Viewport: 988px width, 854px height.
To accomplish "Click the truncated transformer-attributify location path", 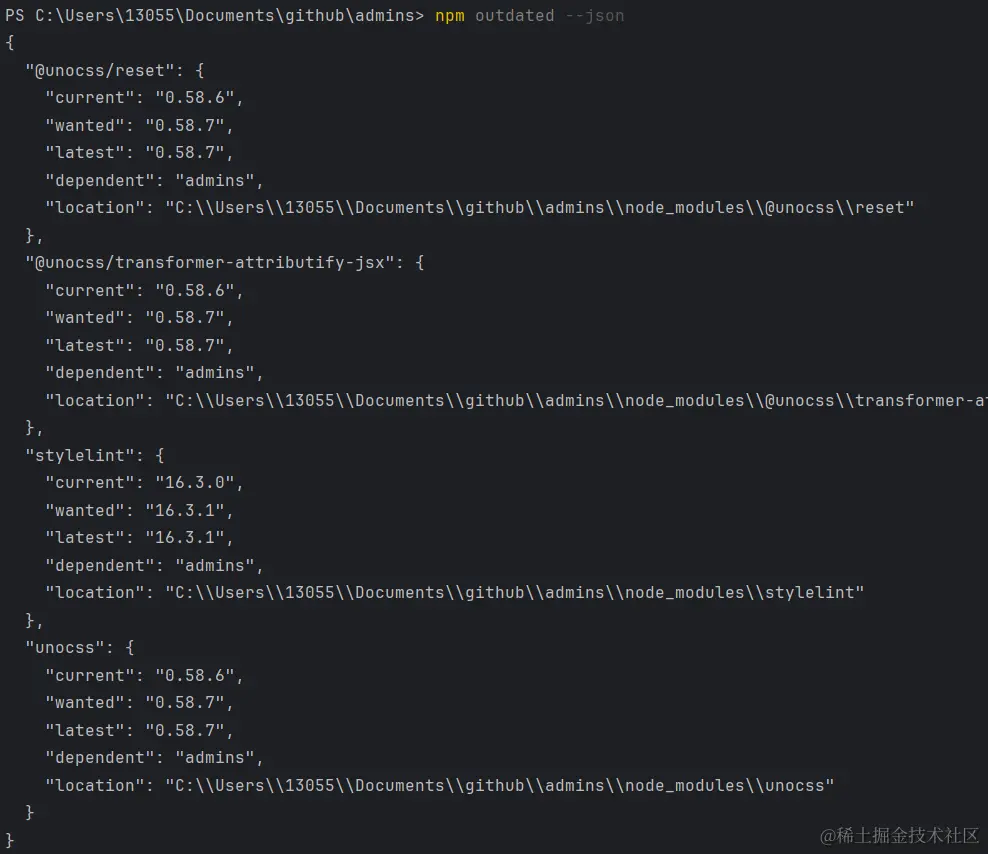I will point(575,400).
